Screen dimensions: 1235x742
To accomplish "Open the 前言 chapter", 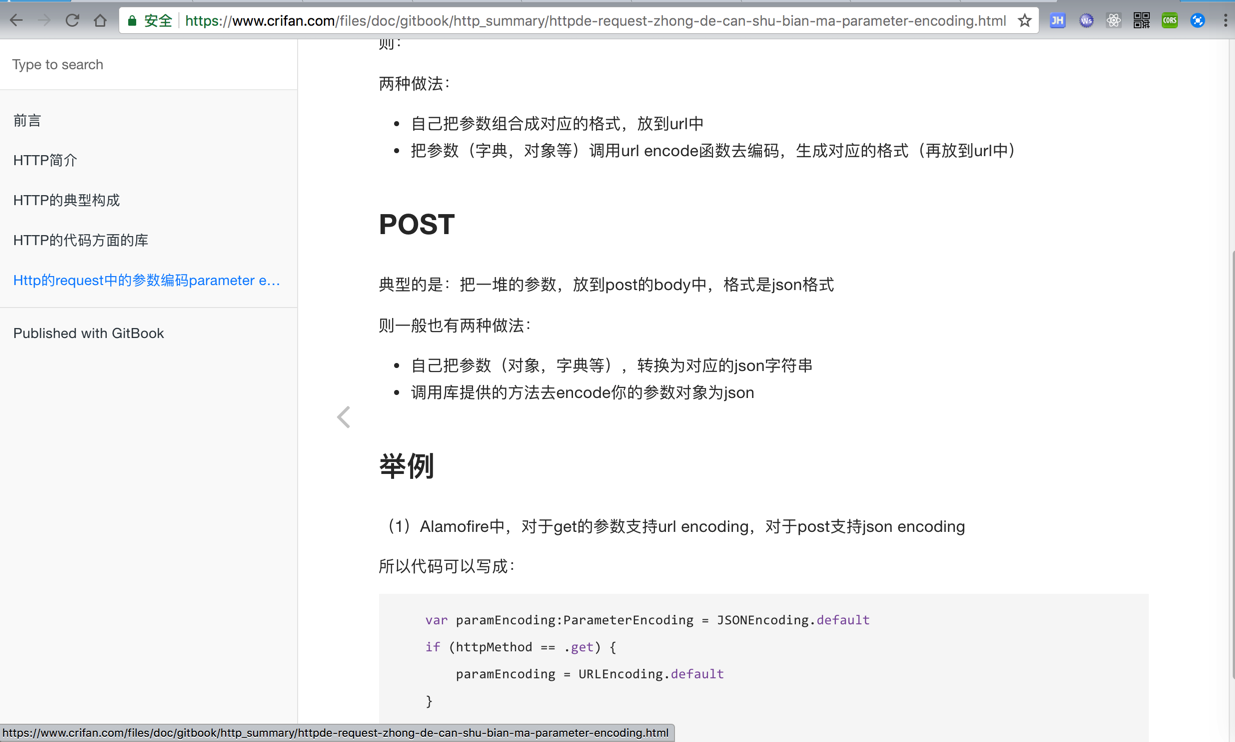I will [x=27, y=120].
